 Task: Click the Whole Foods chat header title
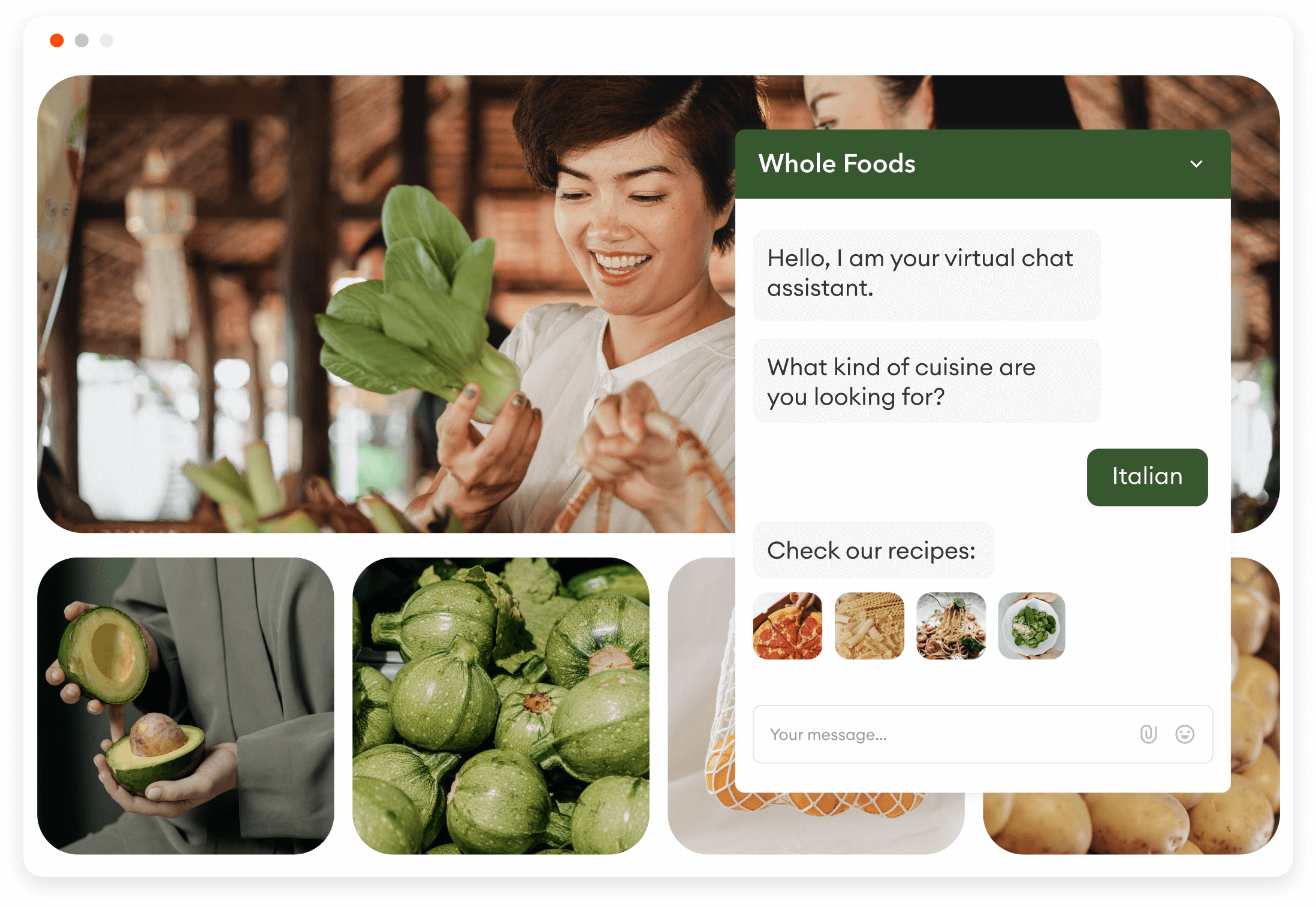pyautogui.click(x=837, y=164)
